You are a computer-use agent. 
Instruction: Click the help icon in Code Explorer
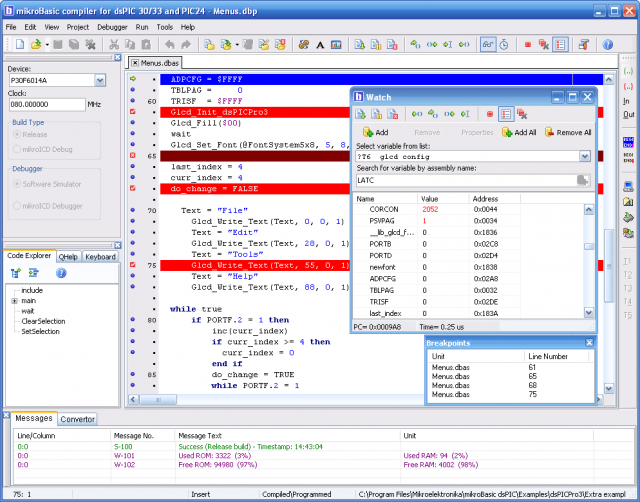coord(61,273)
